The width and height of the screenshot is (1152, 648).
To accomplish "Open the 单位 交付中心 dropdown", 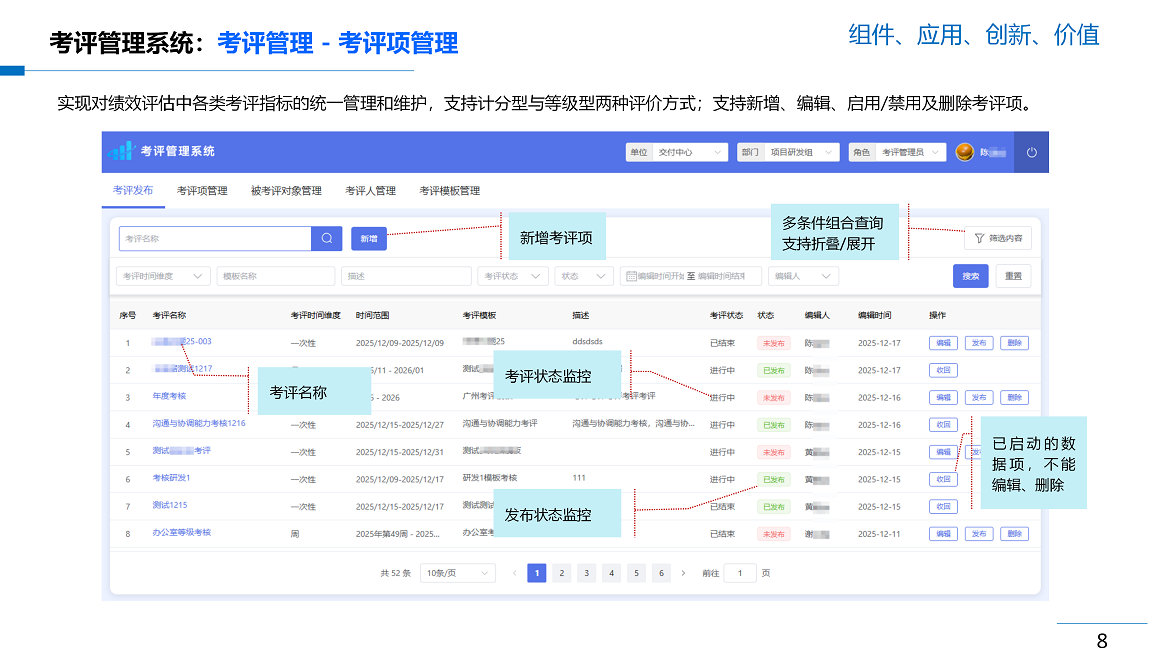I will 690,152.
